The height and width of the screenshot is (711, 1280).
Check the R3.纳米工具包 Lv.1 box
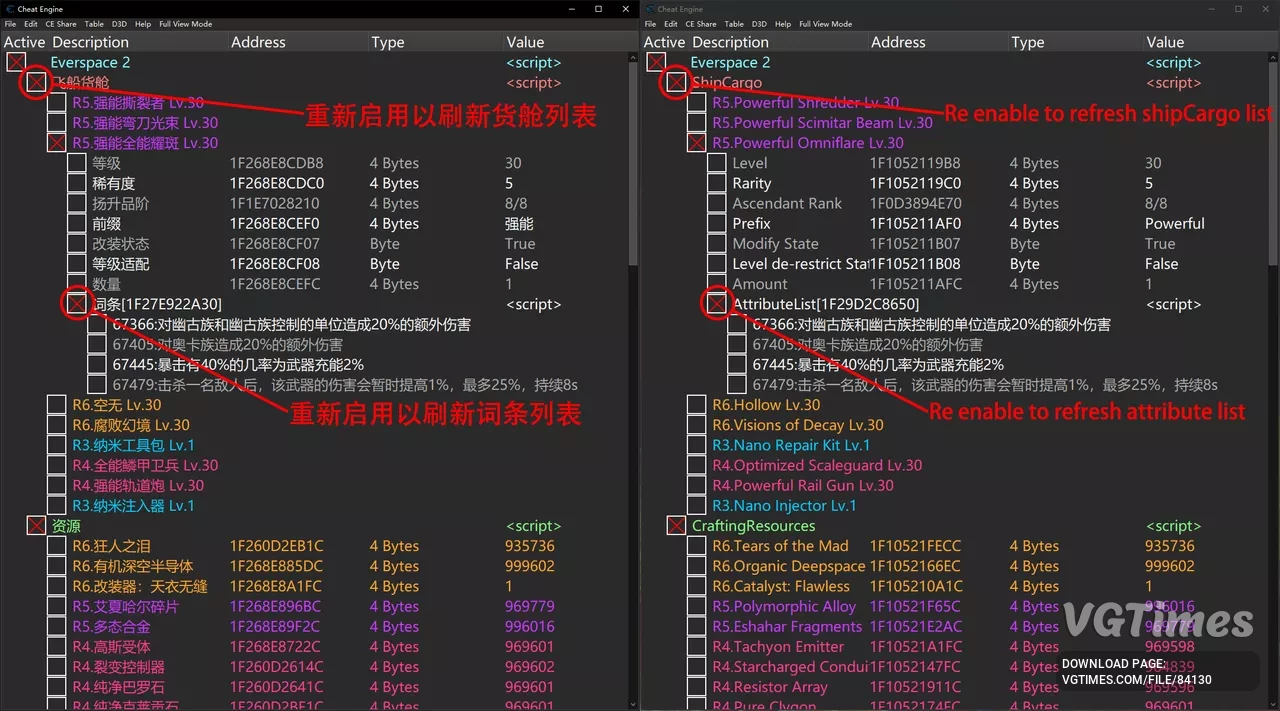tap(56, 445)
